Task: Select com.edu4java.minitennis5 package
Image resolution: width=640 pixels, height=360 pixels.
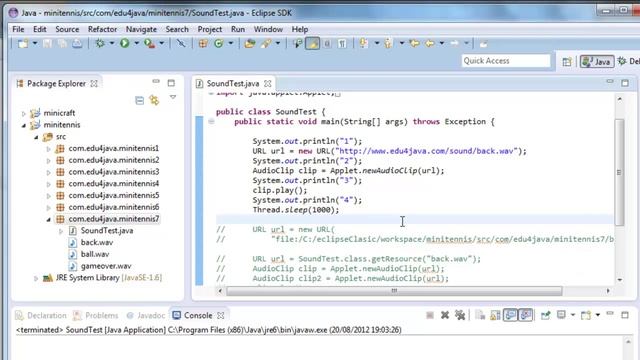Action: [113, 196]
